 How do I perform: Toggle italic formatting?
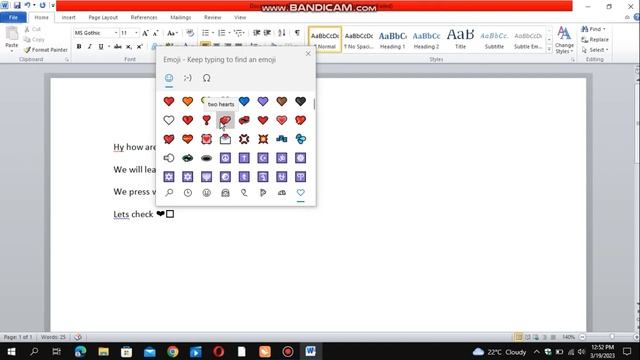[x=89, y=47]
